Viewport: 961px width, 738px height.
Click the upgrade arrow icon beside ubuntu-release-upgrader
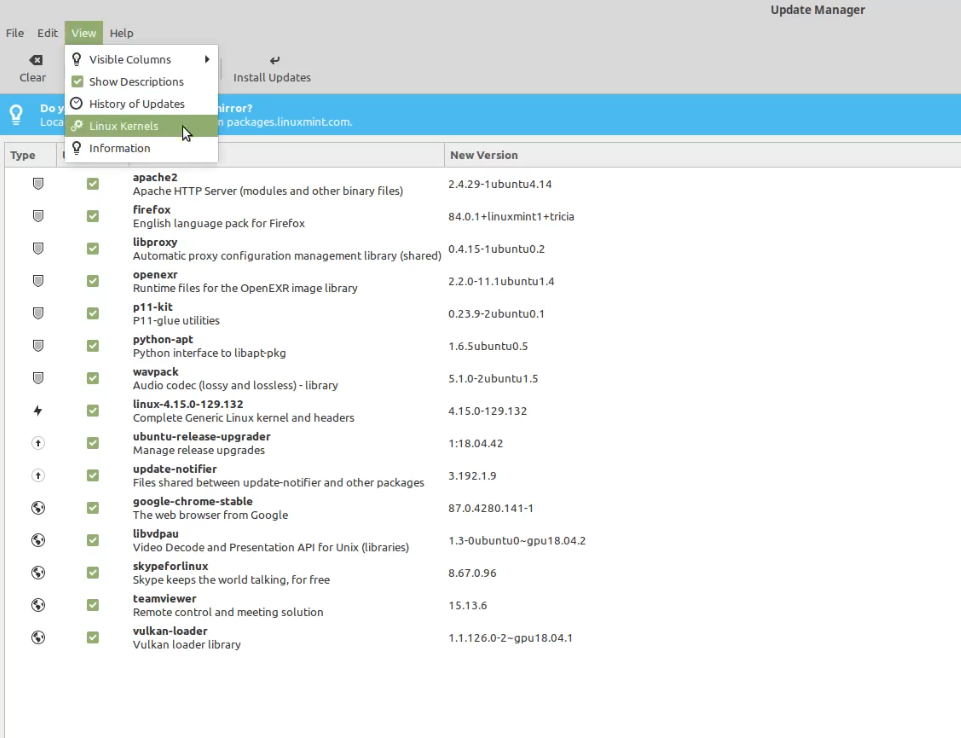tap(37, 443)
